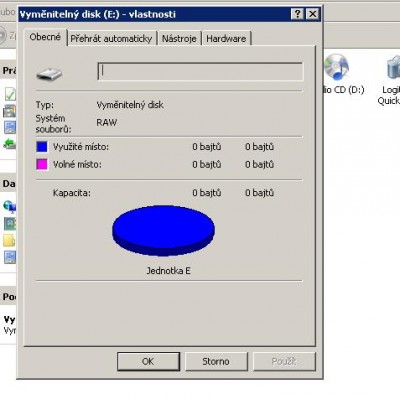Switch to the Nástroje tab

point(179,39)
